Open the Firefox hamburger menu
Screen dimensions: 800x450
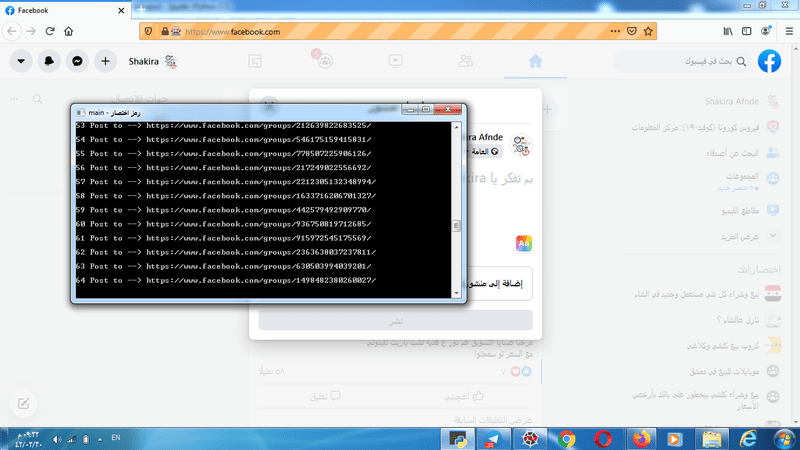click(x=789, y=31)
